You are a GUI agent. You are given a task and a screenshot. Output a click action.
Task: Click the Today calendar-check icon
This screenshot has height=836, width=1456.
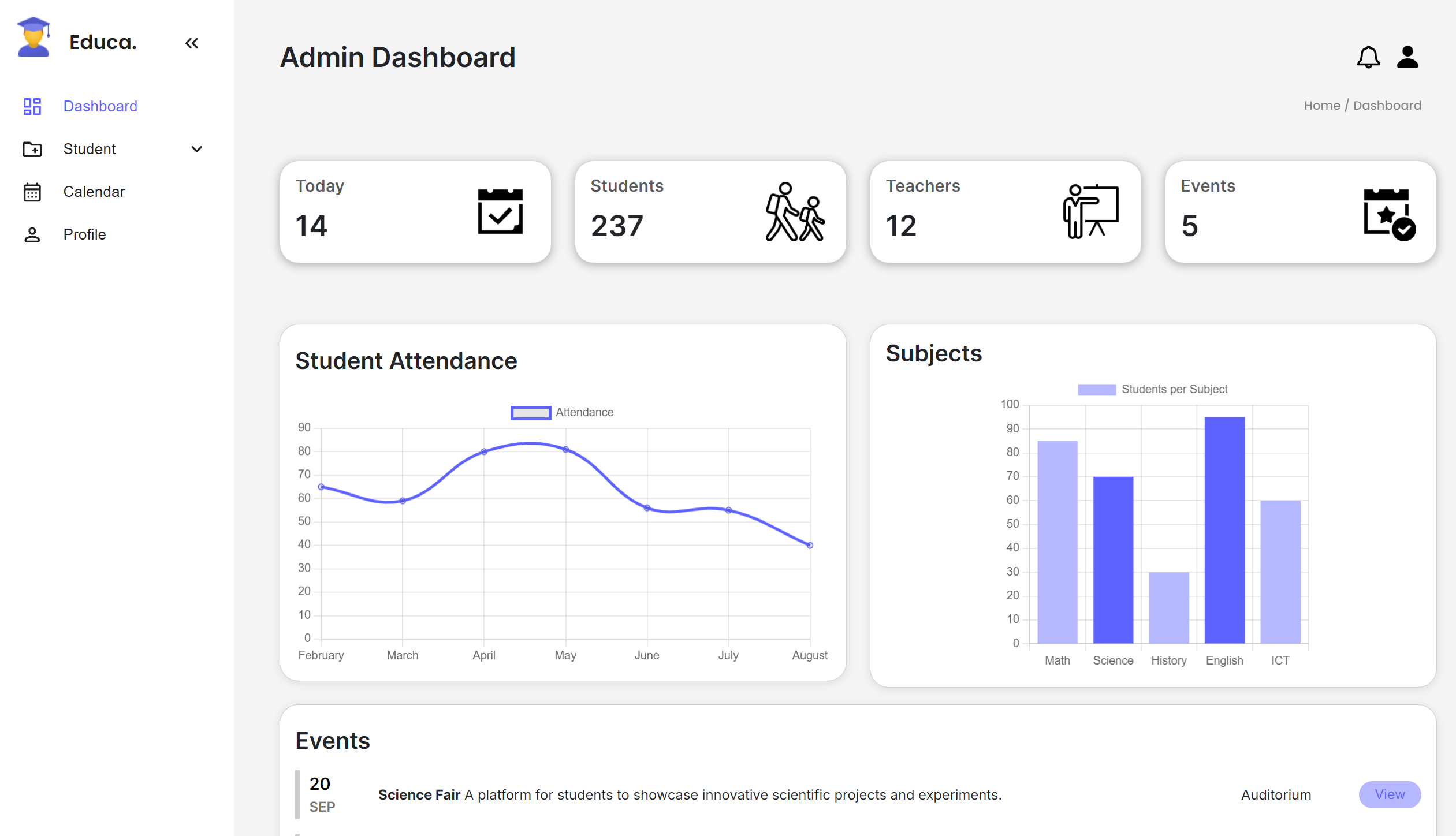pyautogui.click(x=500, y=211)
